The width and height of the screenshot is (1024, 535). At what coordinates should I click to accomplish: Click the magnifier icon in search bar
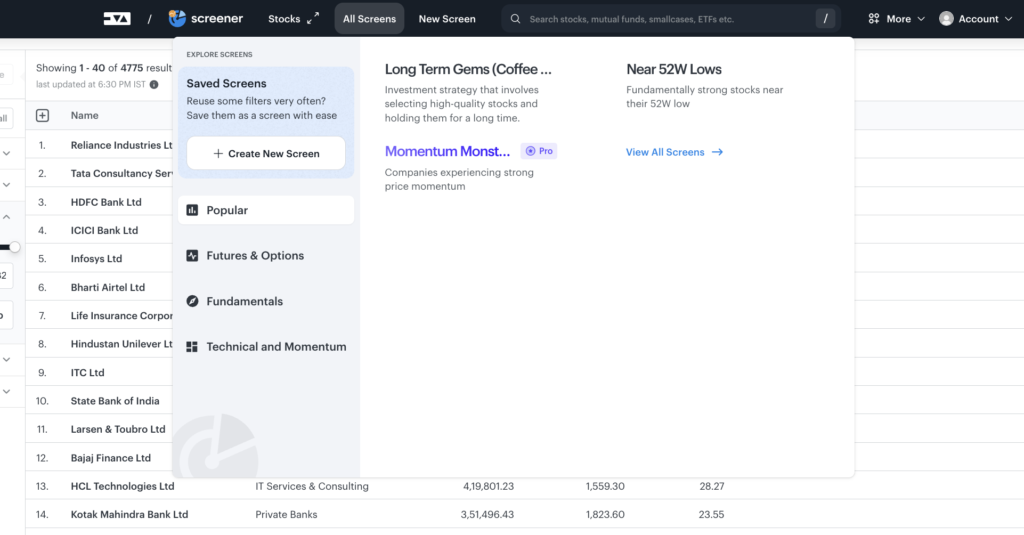[515, 19]
